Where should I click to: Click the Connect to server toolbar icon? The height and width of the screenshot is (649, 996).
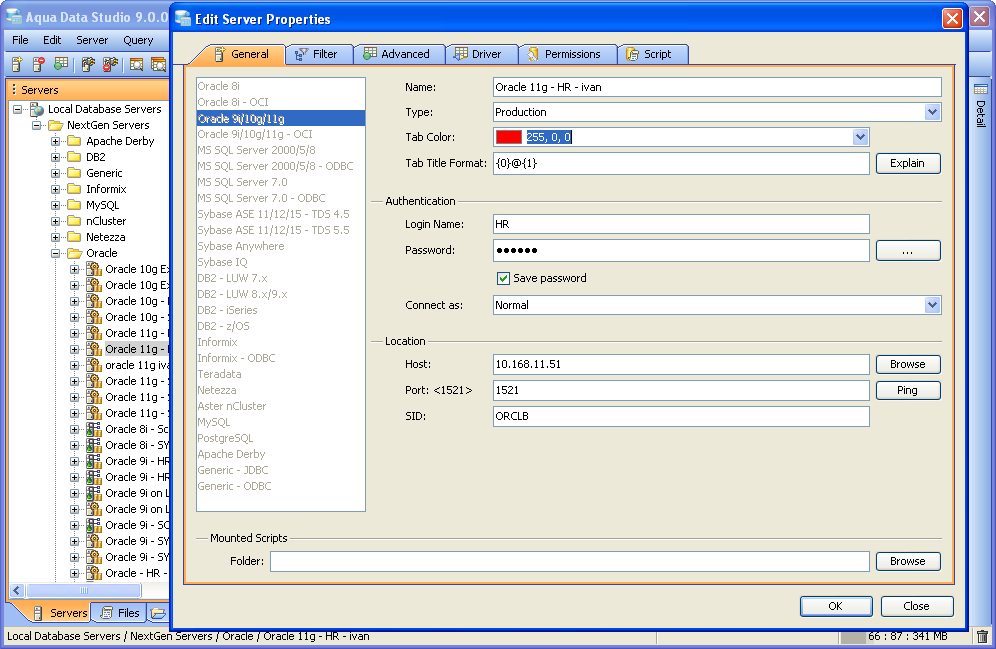(x=88, y=64)
